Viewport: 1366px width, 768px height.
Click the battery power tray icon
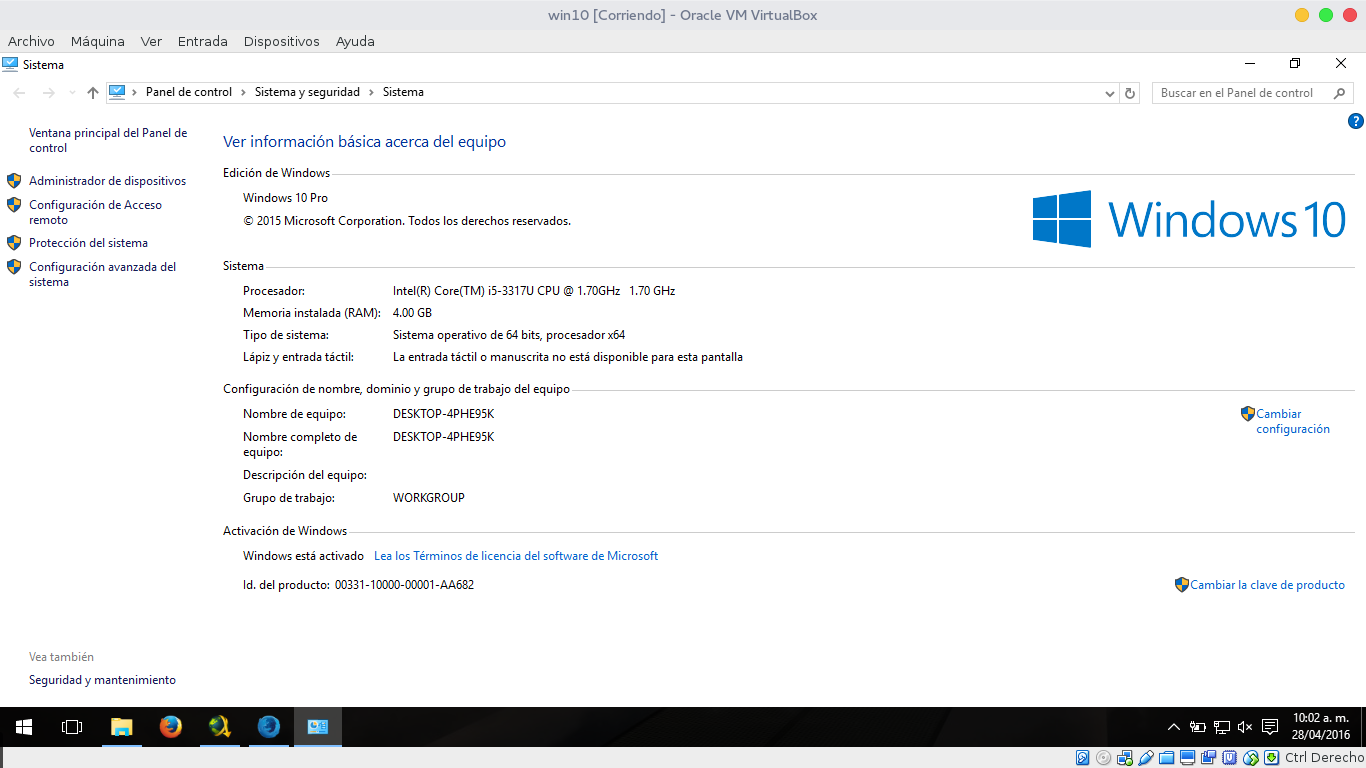[1197, 727]
